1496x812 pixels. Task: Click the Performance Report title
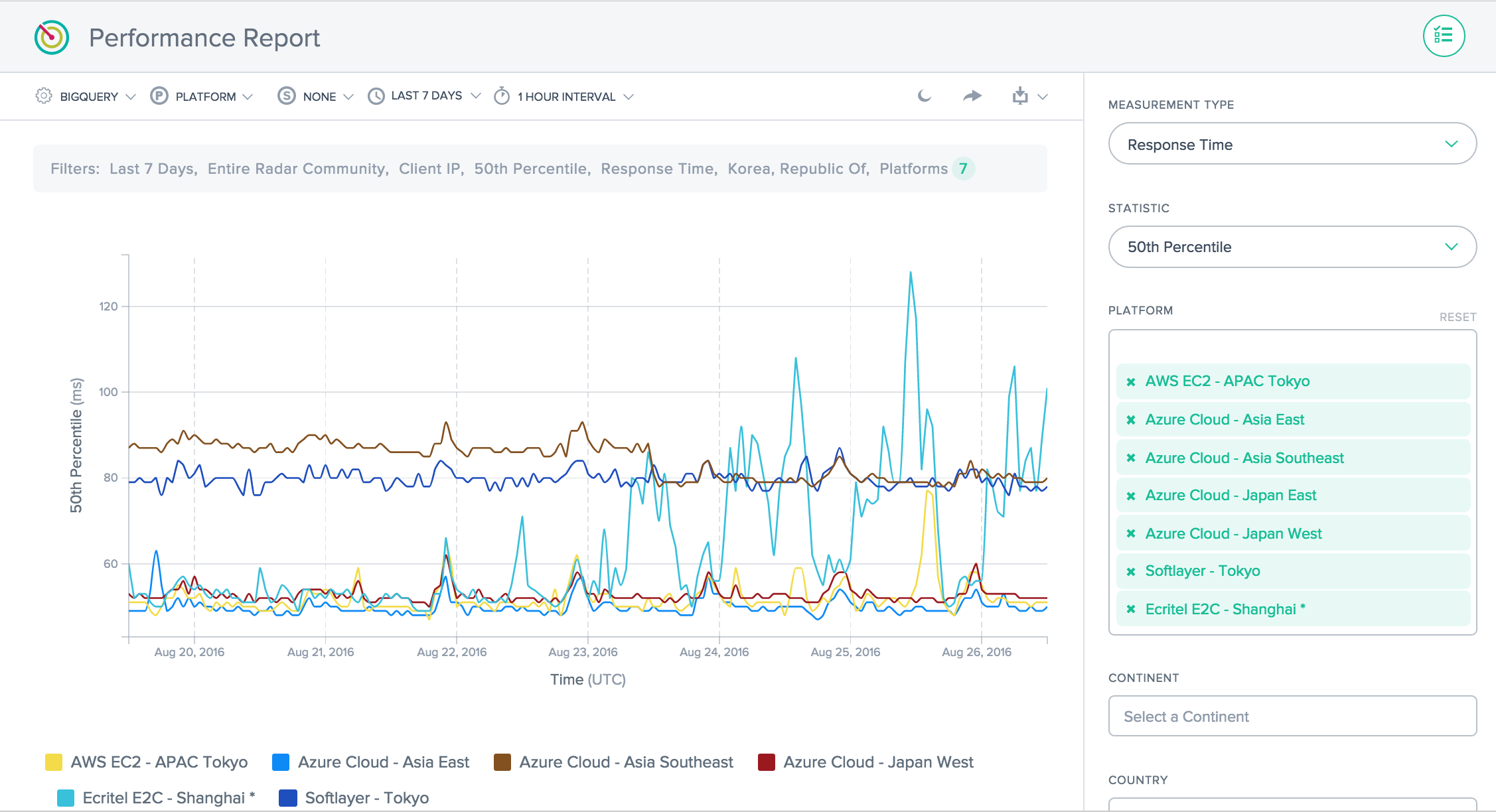(204, 38)
